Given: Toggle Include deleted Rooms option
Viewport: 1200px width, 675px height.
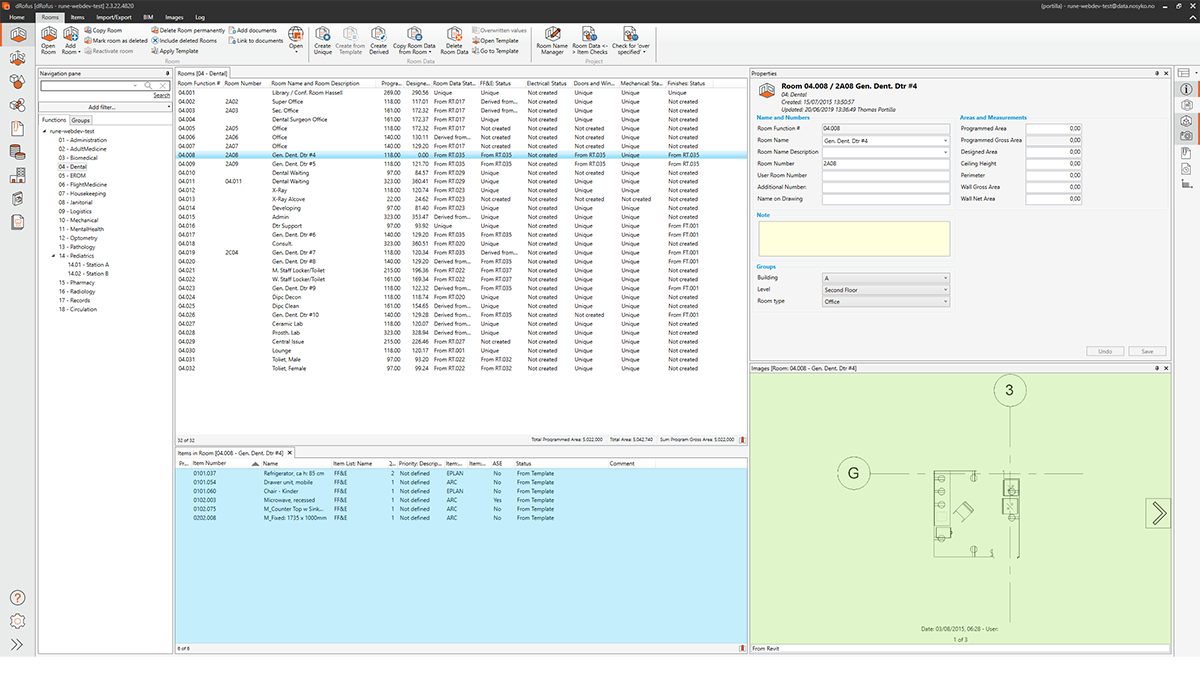Looking at the screenshot, I should click(188, 40).
